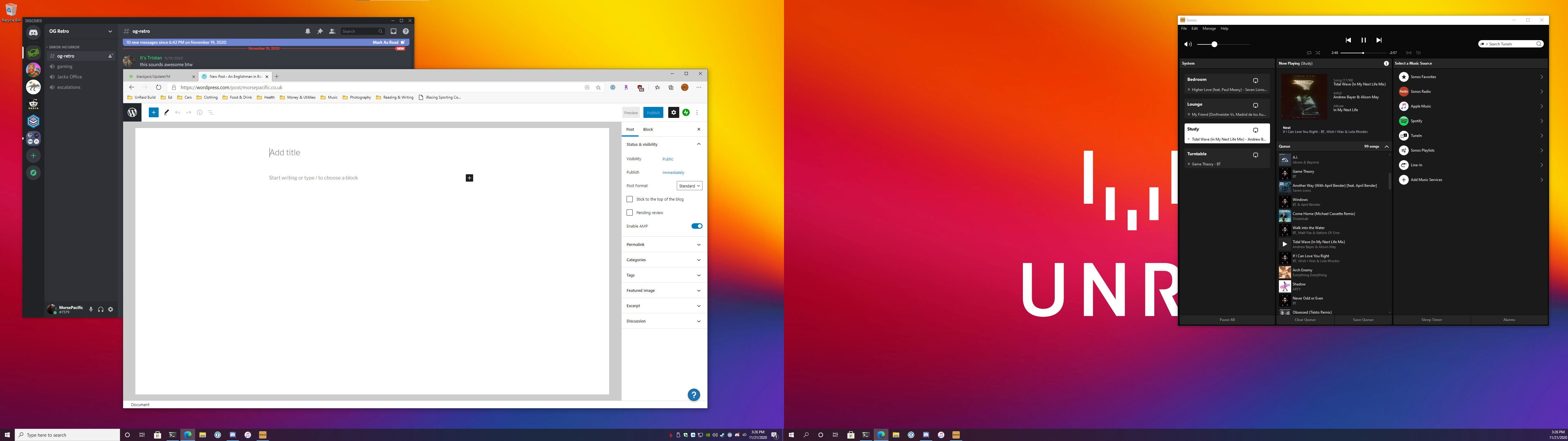Toggle shuffle in Sonos controller

click(1318, 53)
